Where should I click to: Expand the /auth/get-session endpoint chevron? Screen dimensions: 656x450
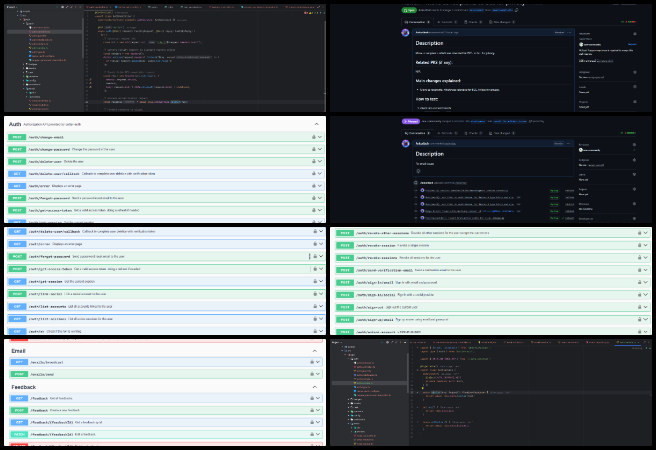[321, 281]
